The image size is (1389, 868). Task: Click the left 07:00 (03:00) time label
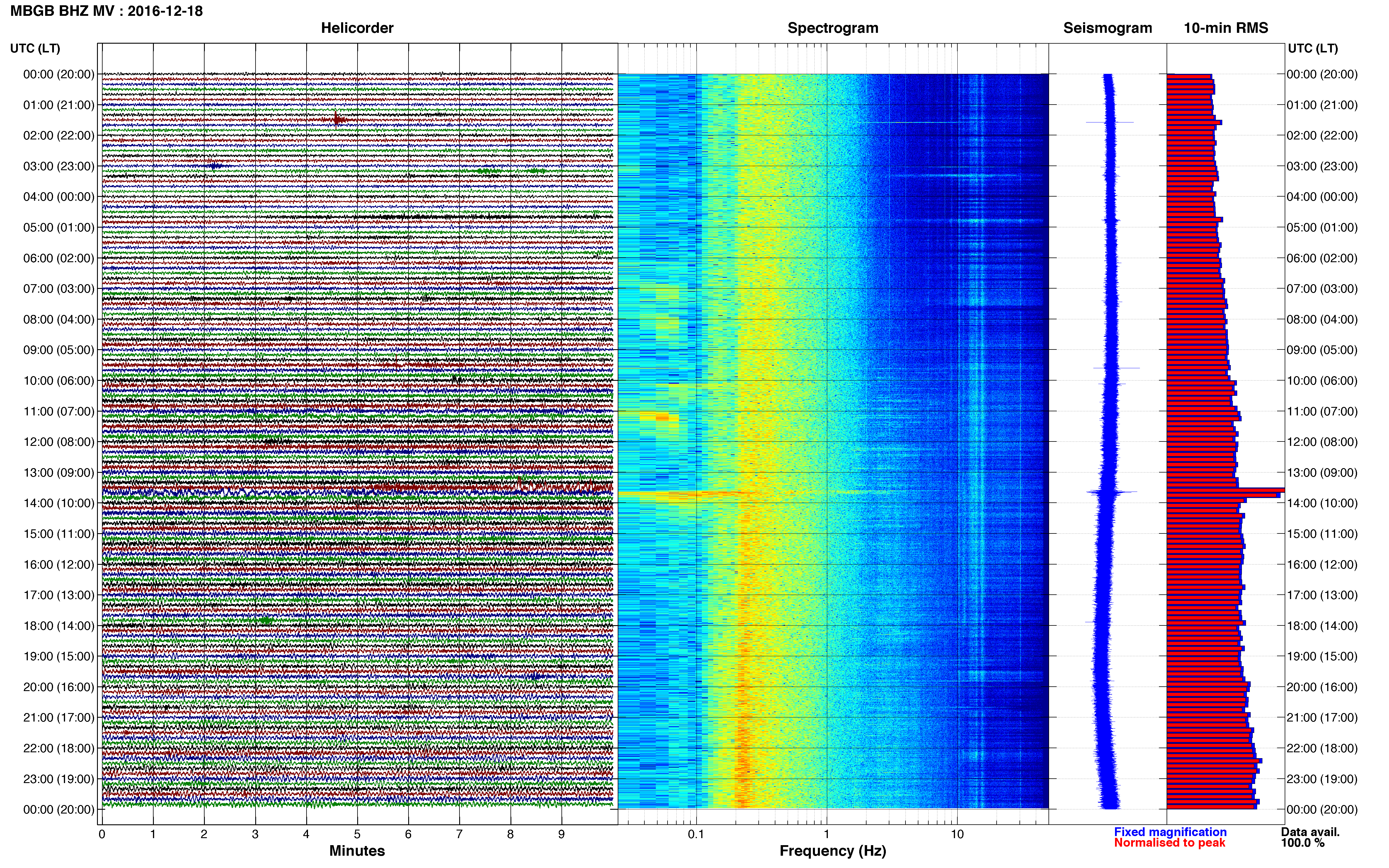(59, 289)
